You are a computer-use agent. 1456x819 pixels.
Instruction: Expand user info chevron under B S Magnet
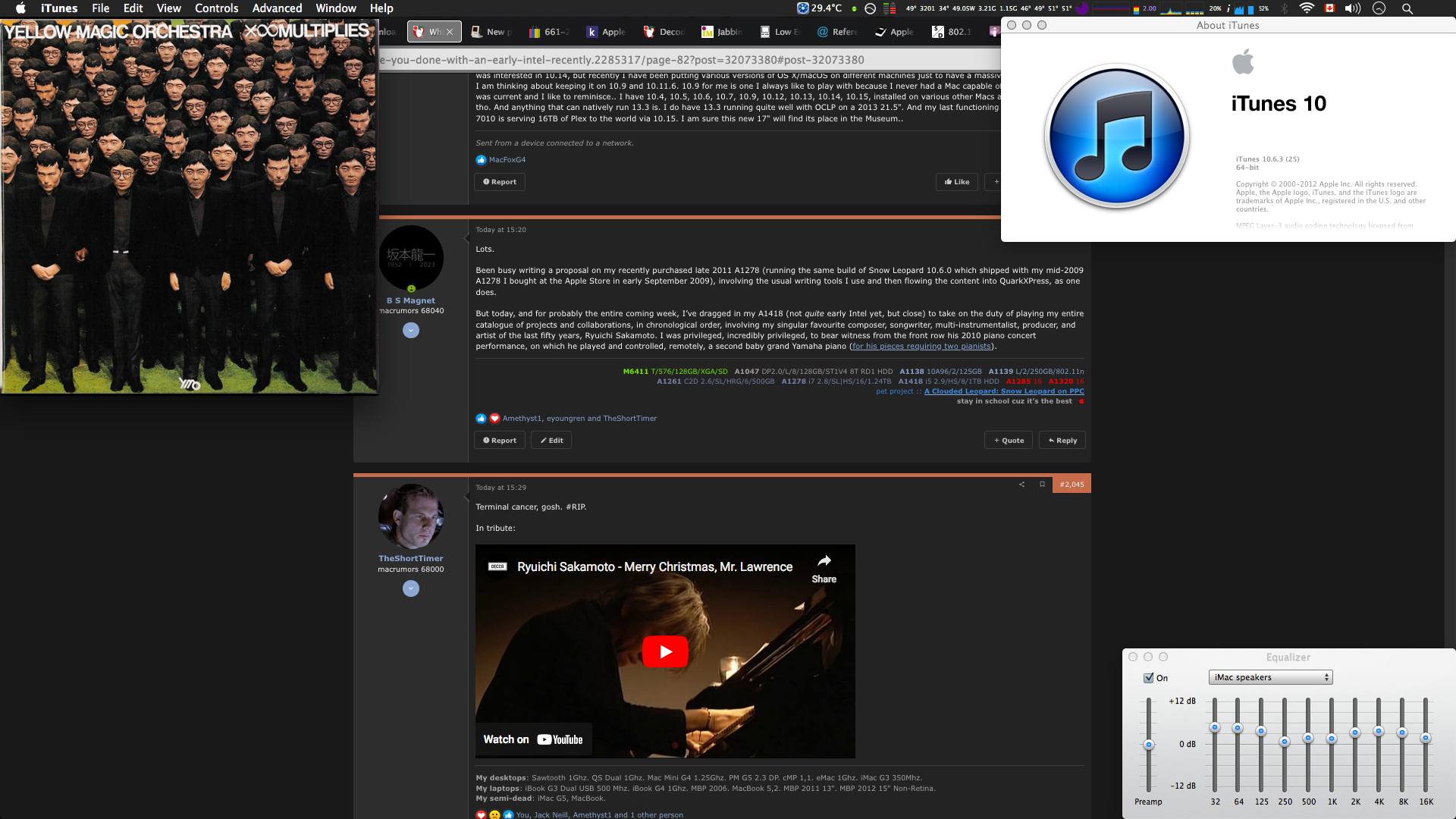tap(411, 331)
